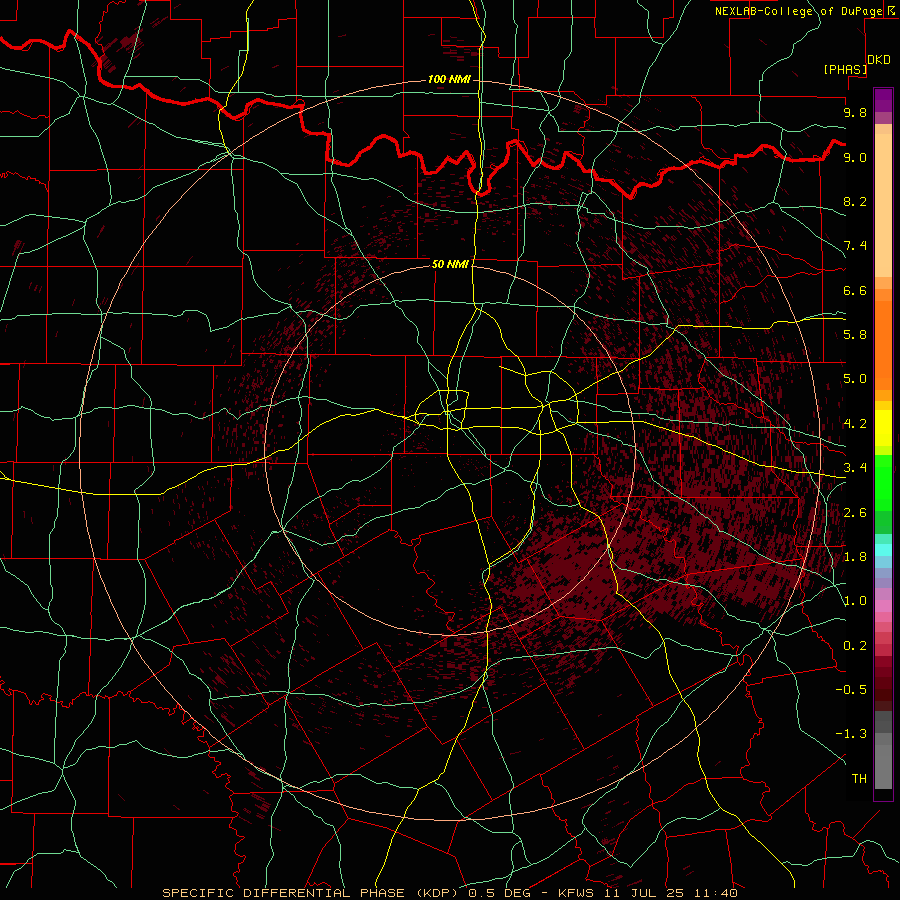Click the -0.5 value on color scale
Image resolution: width=900 pixels, height=900 pixels.
851,690
